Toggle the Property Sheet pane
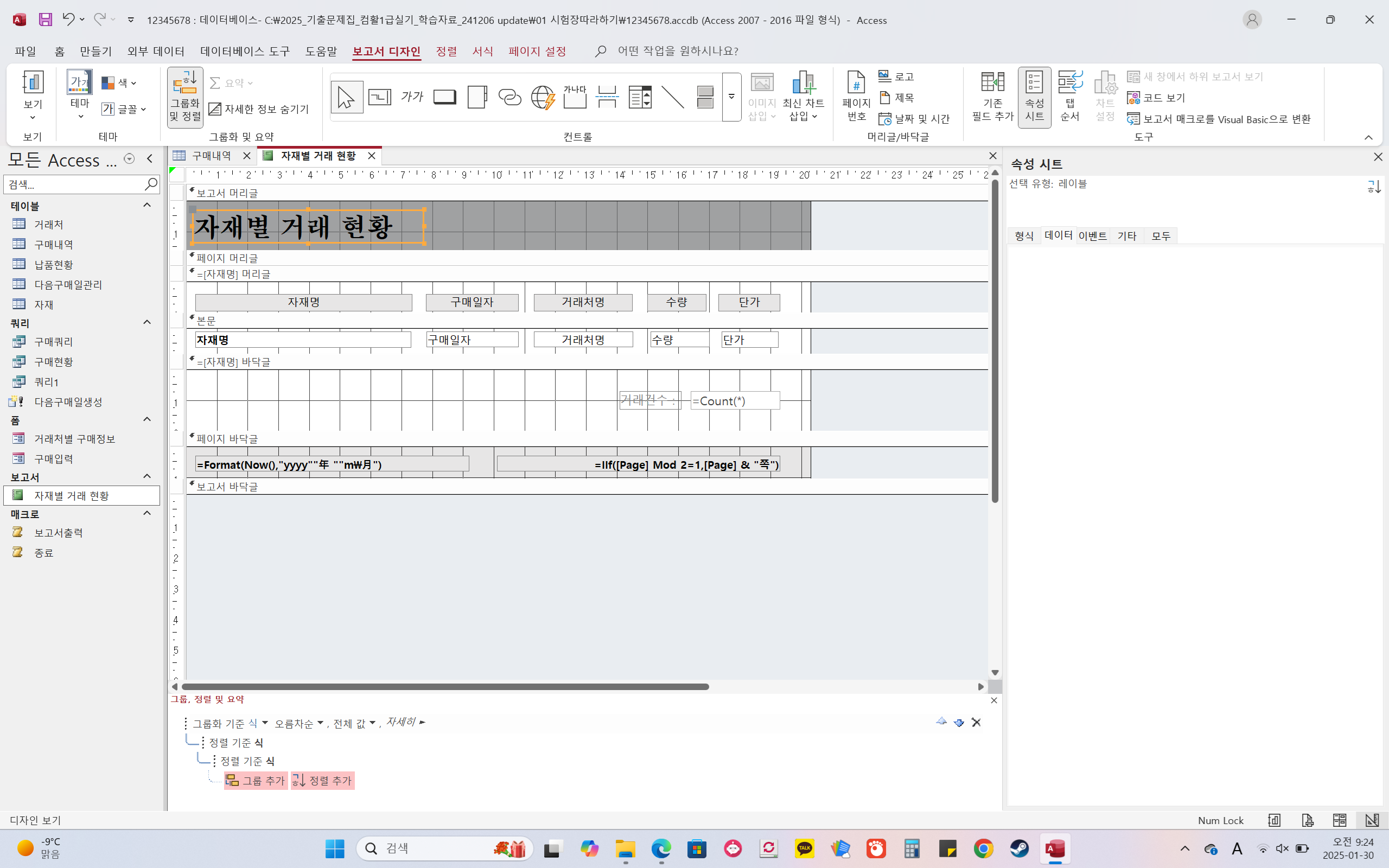The height and width of the screenshot is (868, 1389). (x=1034, y=96)
